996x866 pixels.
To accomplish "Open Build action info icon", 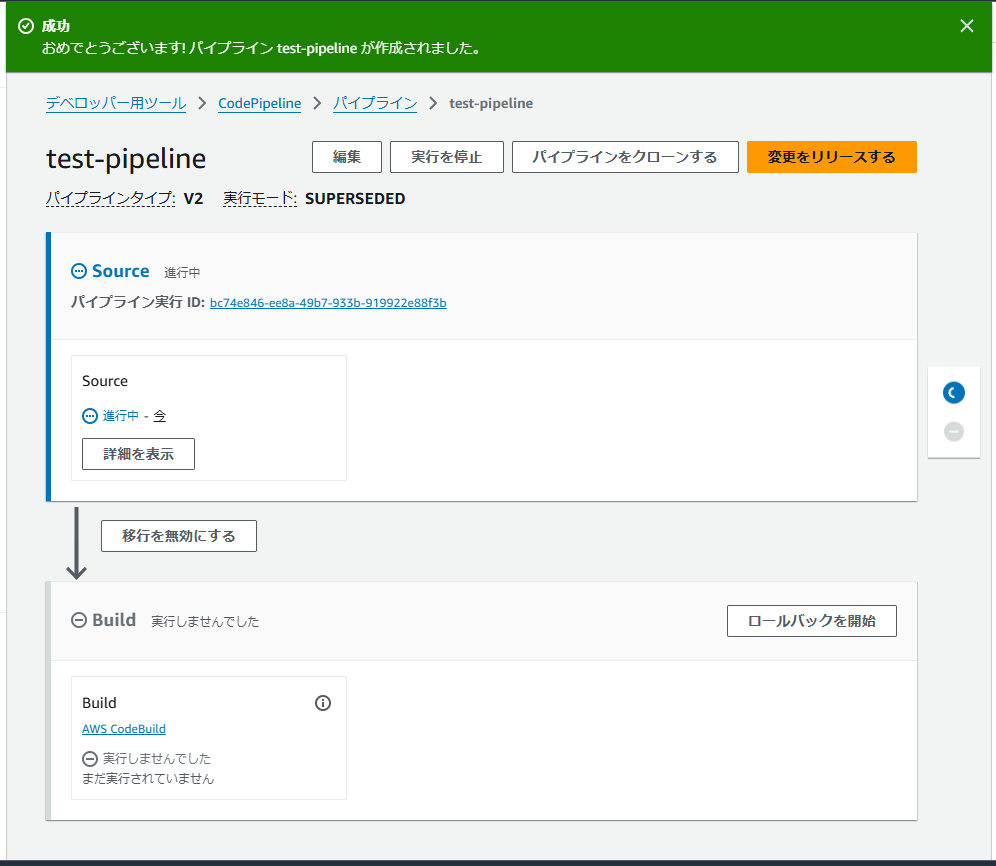I will pyautogui.click(x=323, y=703).
